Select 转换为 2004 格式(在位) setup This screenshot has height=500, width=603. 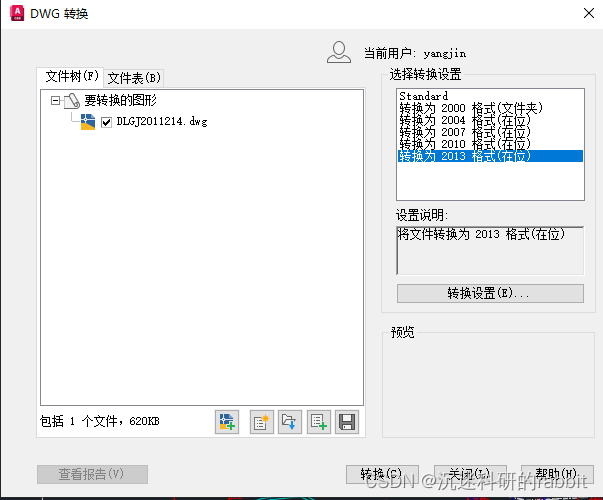pyautogui.click(x=490, y=120)
